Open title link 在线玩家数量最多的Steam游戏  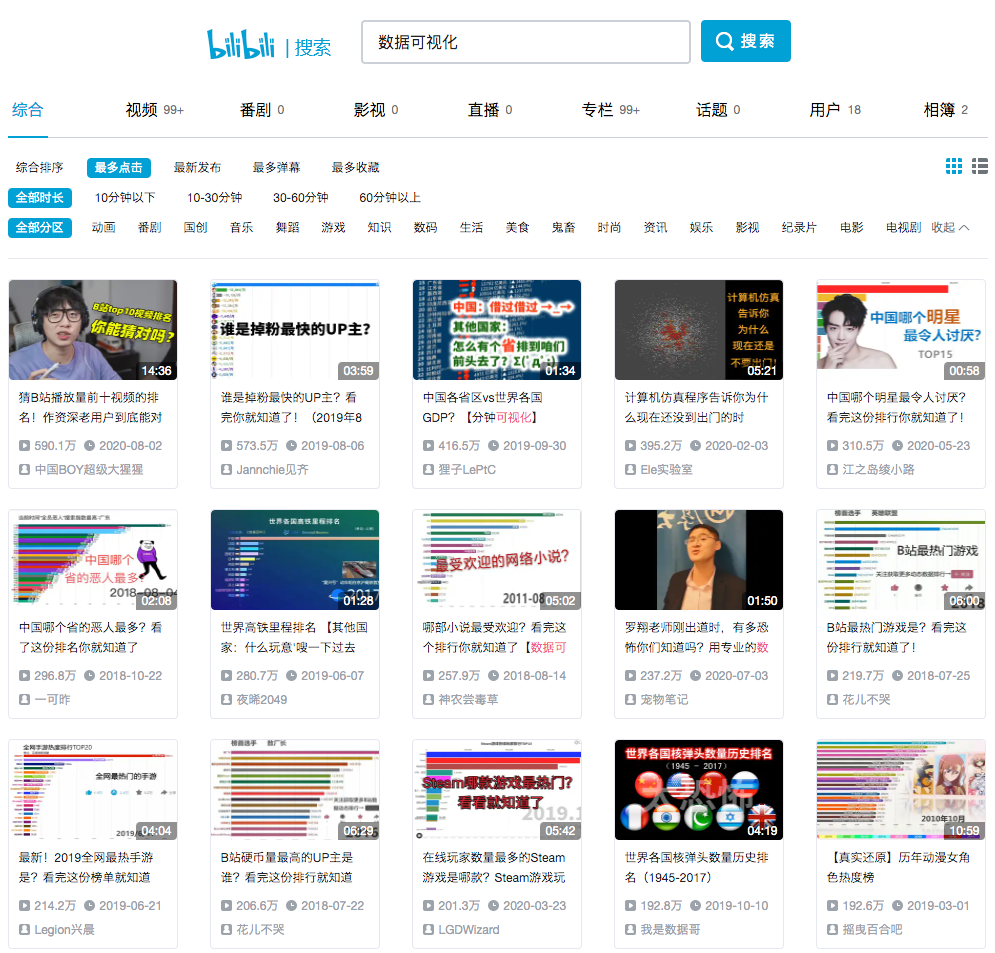(x=494, y=867)
